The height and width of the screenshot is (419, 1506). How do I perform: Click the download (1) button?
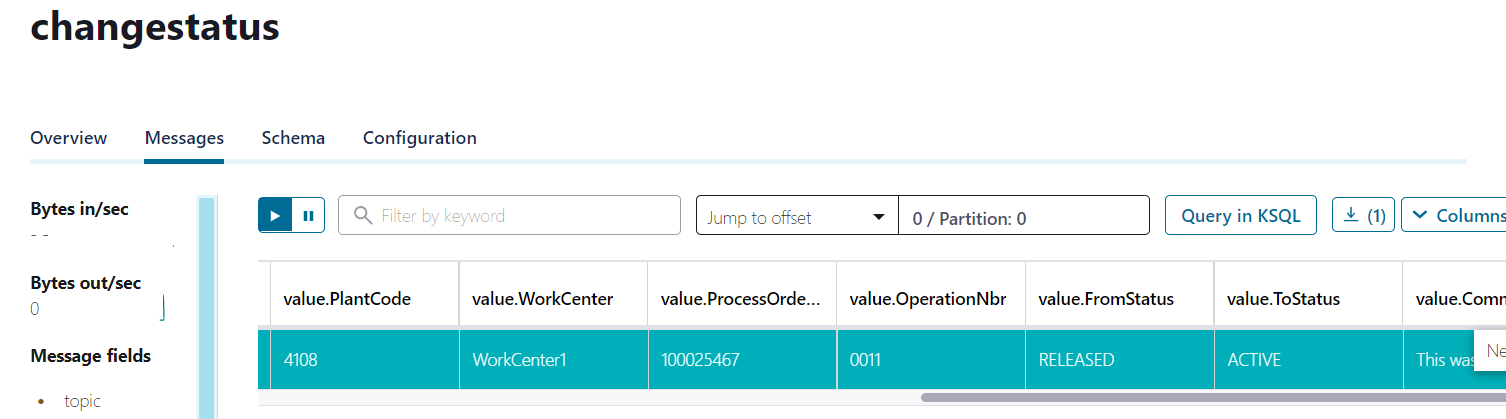click(1364, 215)
